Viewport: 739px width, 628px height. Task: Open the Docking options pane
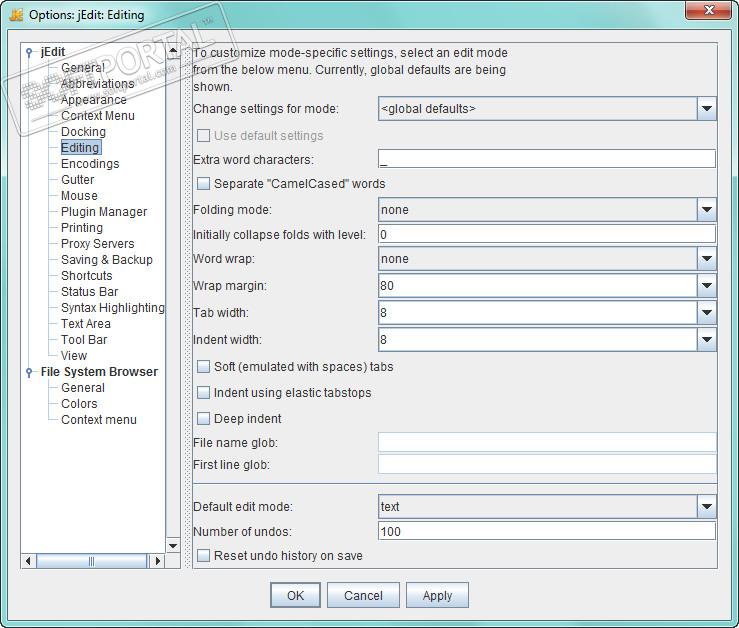[x=83, y=132]
